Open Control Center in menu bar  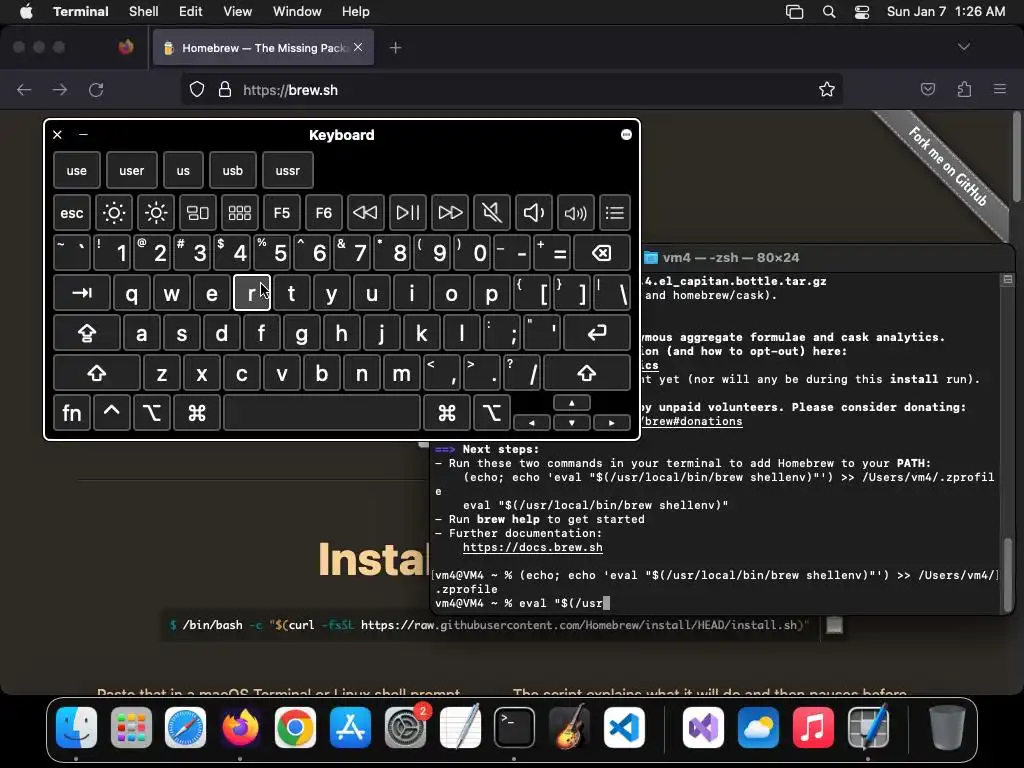[x=862, y=12]
